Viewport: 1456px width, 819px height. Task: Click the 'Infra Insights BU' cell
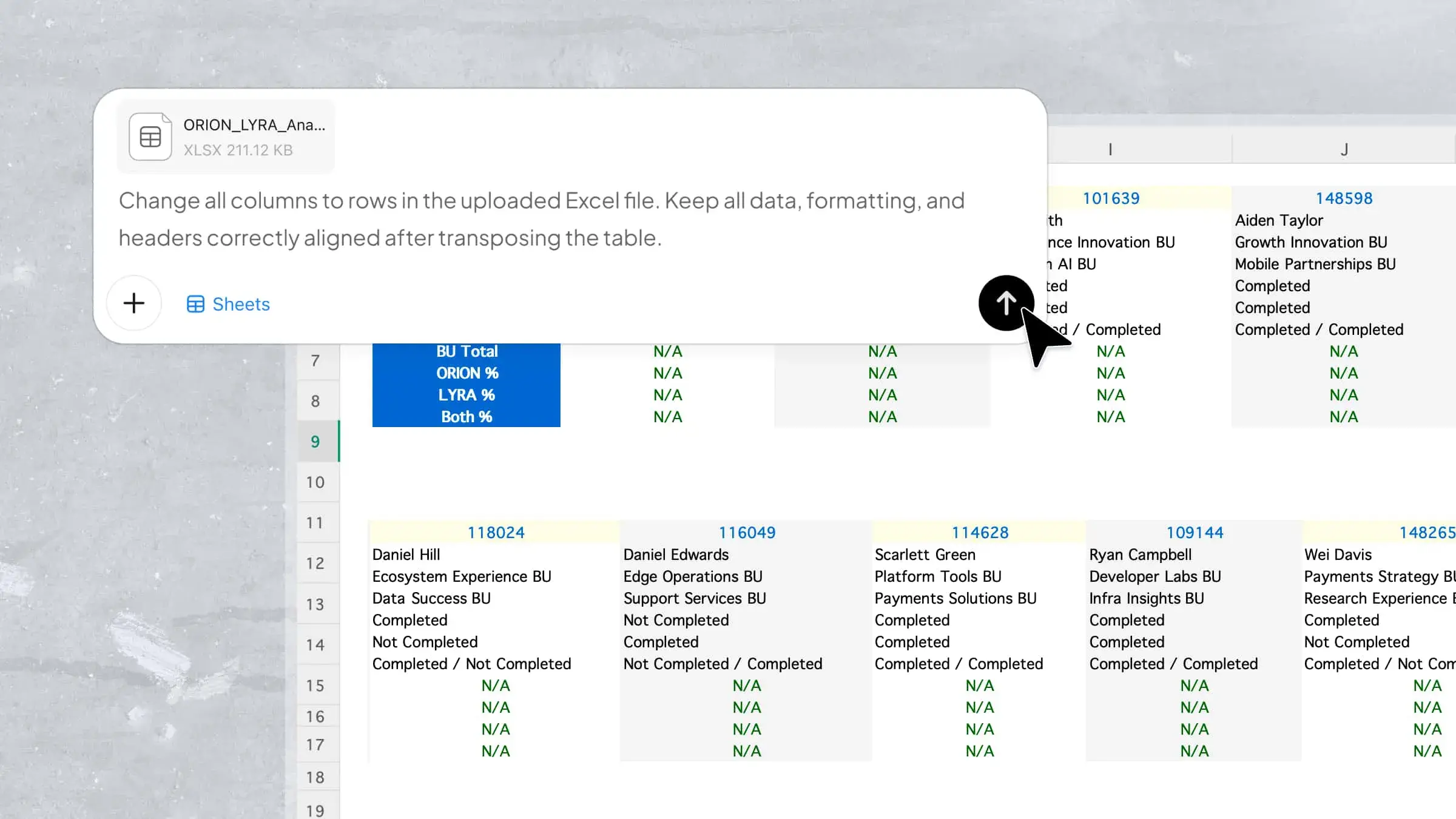1147,598
